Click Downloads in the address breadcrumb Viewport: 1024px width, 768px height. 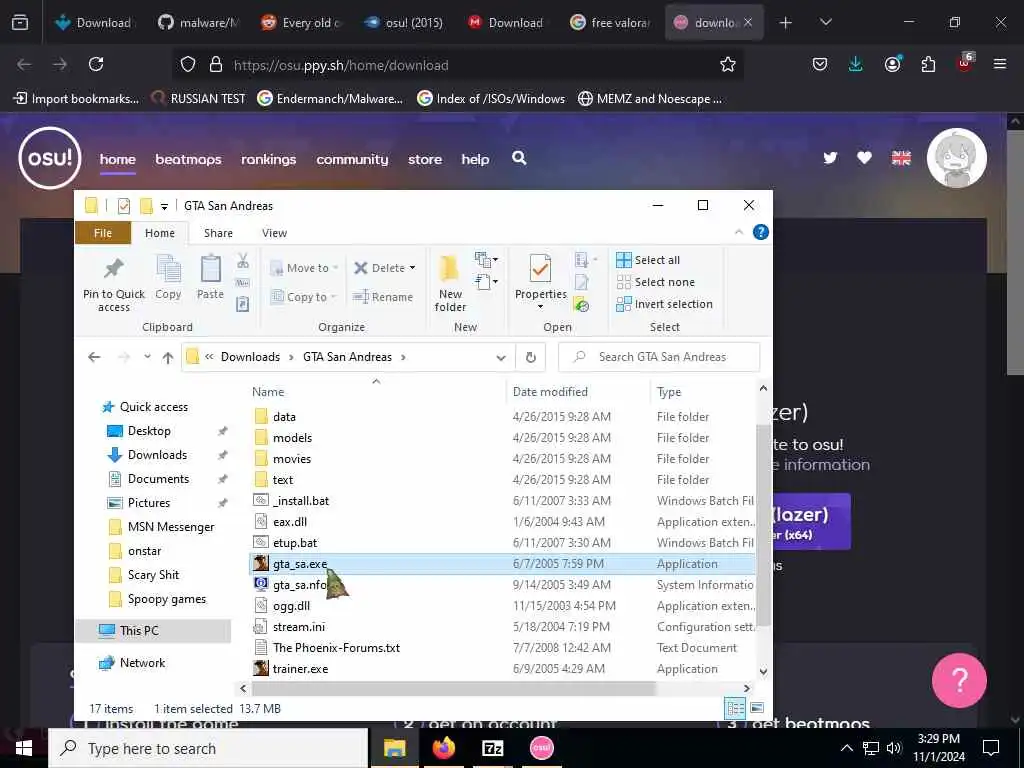pyautogui.click(x=250, y=357)
